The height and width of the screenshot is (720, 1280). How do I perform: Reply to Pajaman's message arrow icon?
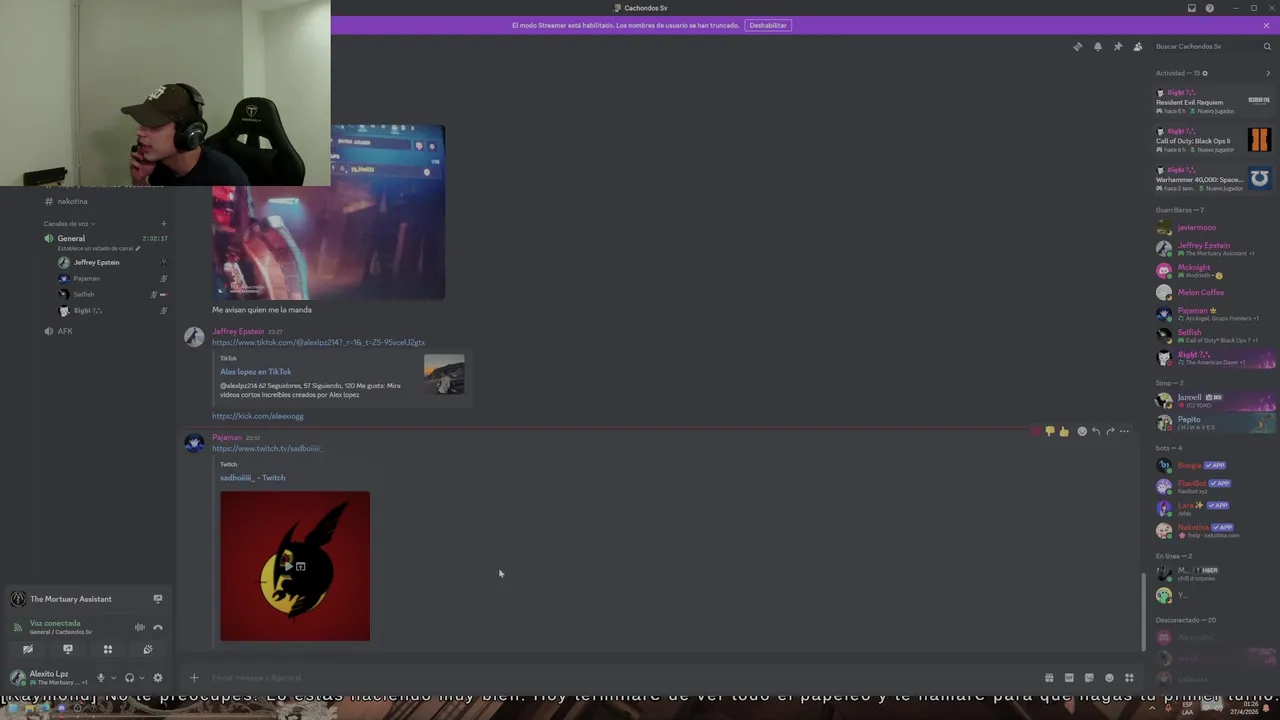[x=1096, y=431]
